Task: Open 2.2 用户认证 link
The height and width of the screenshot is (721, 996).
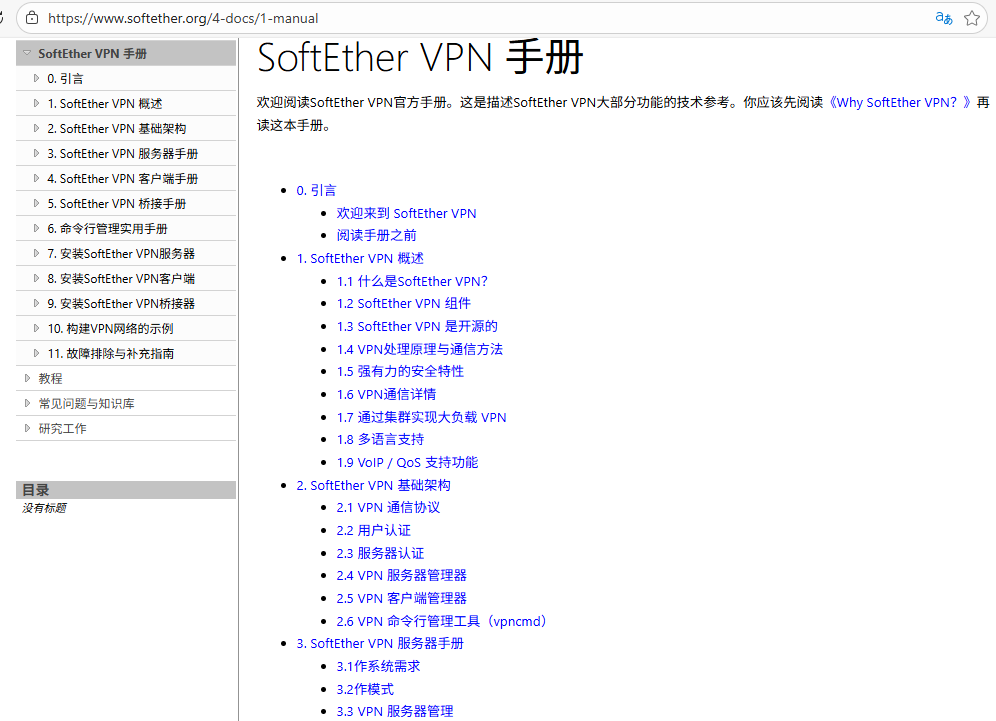Action: pos(373,530)
